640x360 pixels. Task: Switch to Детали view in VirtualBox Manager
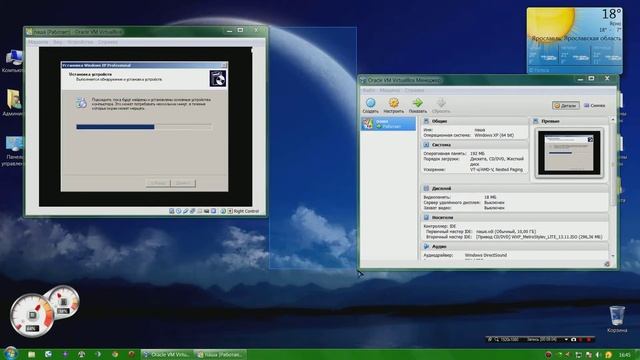pyautogui.click(x=566, y=105)
